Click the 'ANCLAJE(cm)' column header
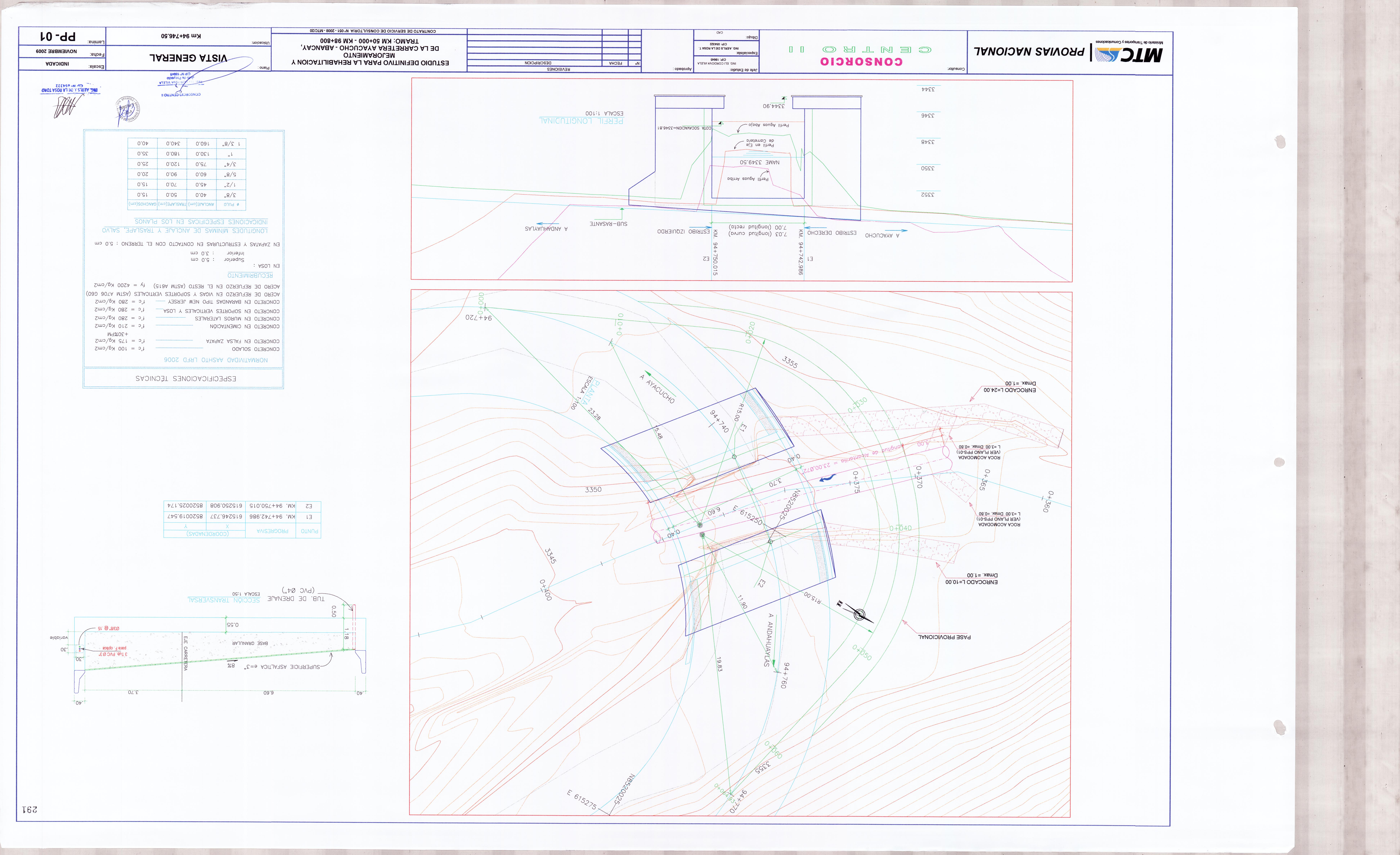The image size is (1400, 855). 201,204
